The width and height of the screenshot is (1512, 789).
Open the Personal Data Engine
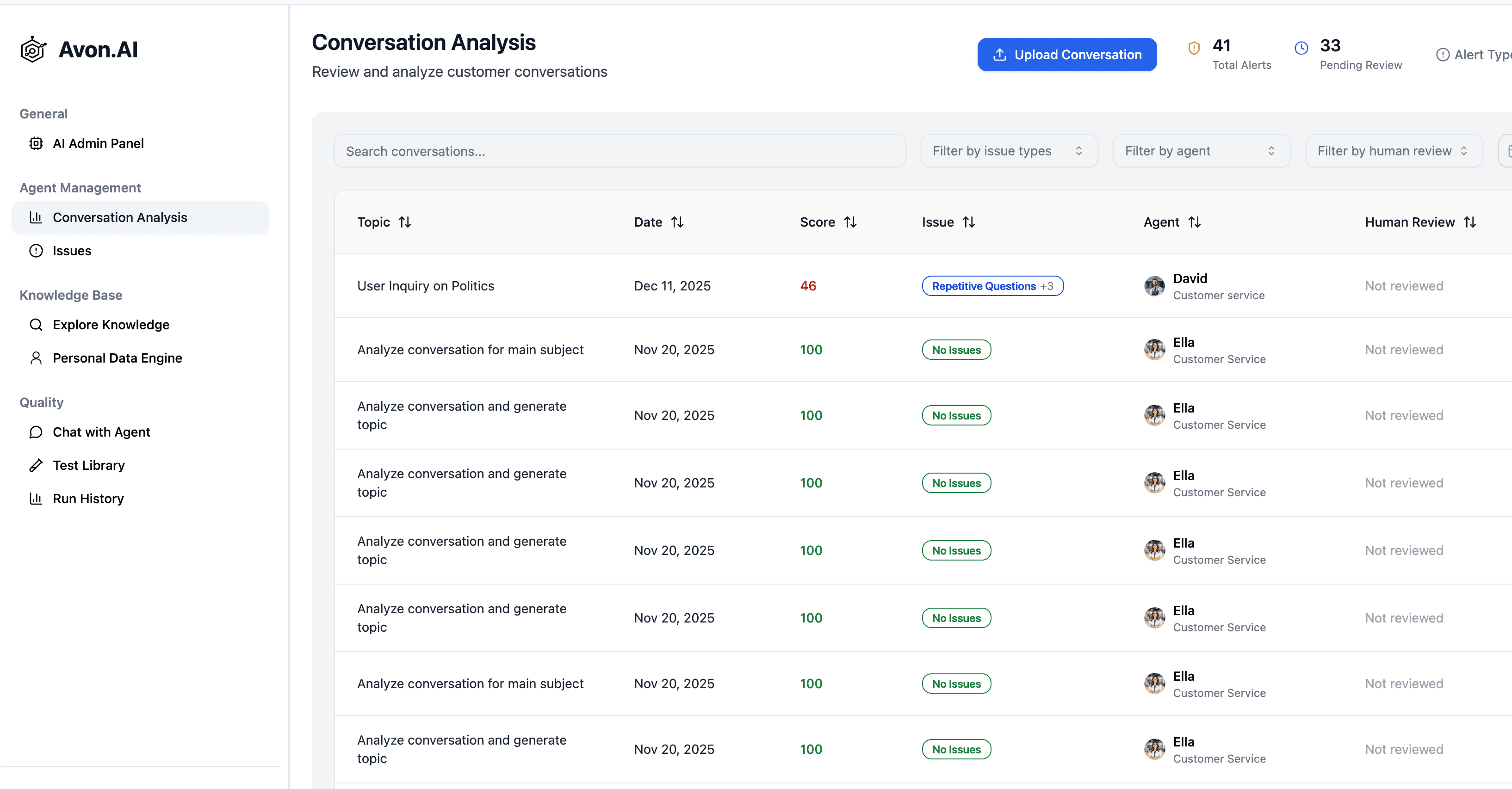tap(117, 358)
